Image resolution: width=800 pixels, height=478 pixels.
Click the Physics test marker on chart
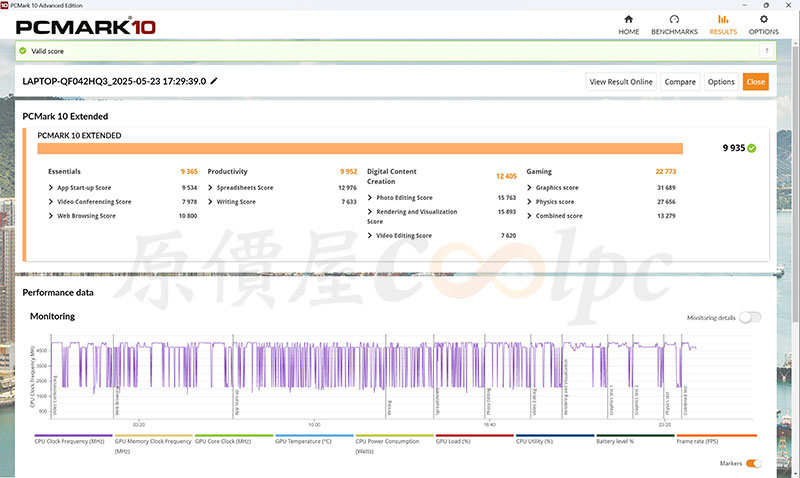click(x=667, y=404)
